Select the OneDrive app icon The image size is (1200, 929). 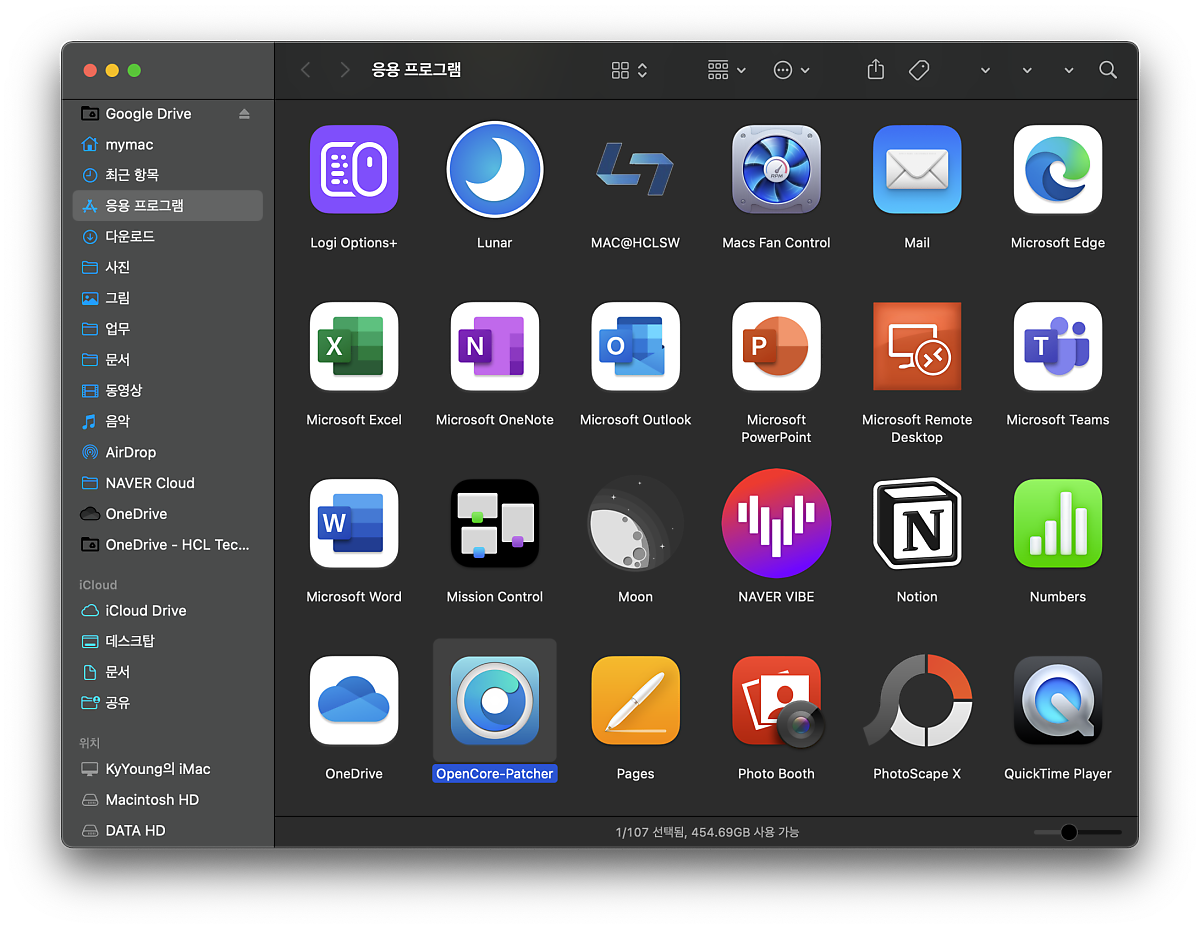pos(354,700)
